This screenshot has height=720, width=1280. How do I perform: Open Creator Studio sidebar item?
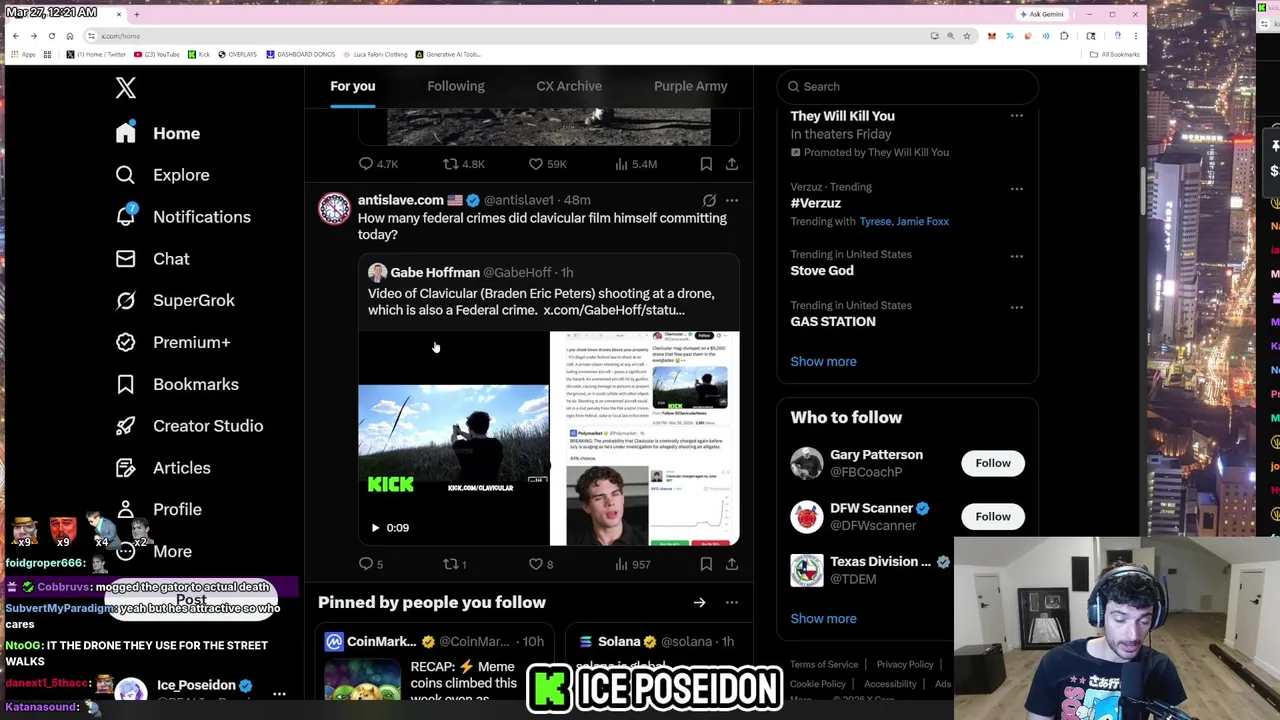click(189, 426)
